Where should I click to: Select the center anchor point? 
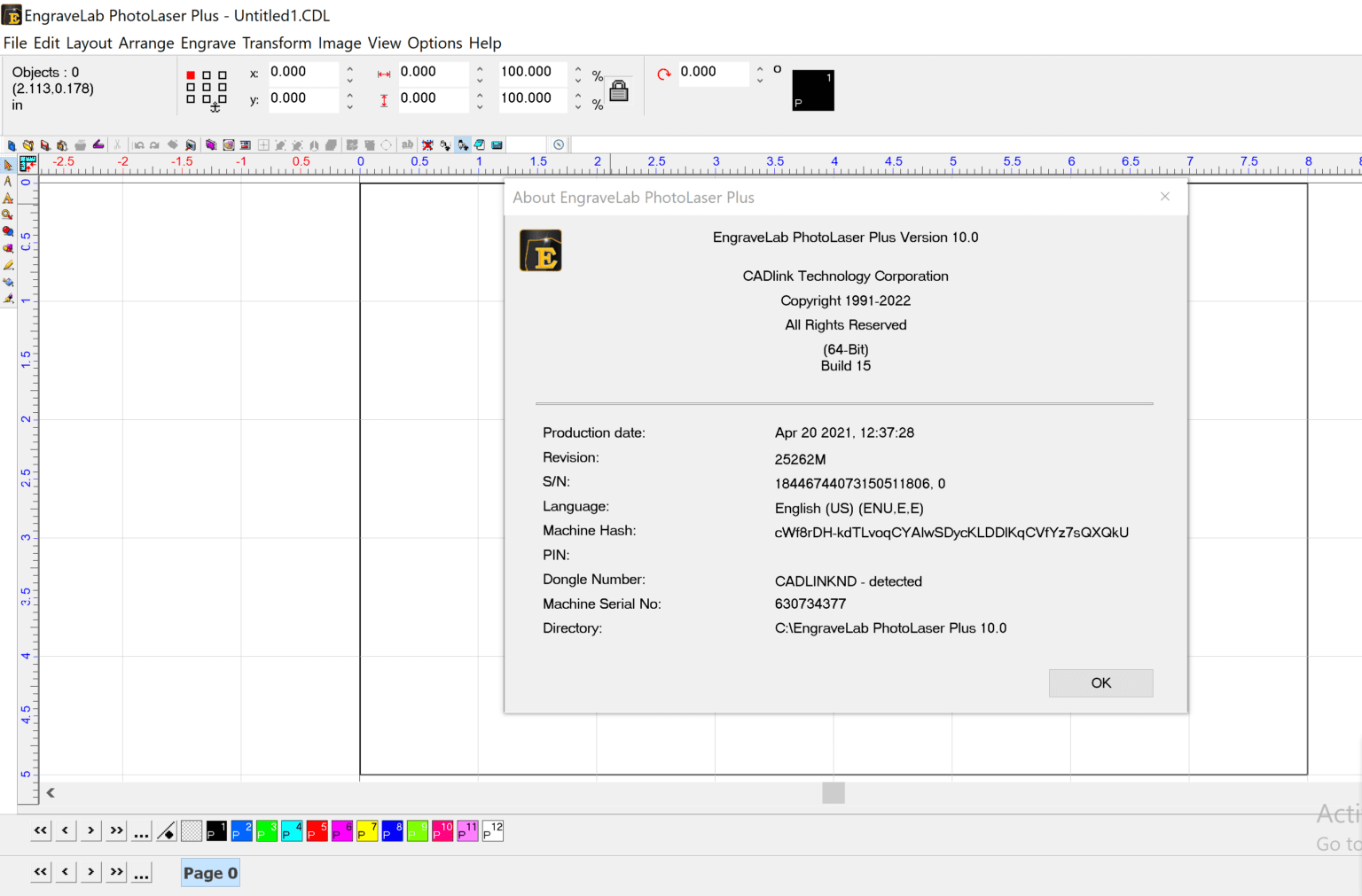click(x=207, y=87)
